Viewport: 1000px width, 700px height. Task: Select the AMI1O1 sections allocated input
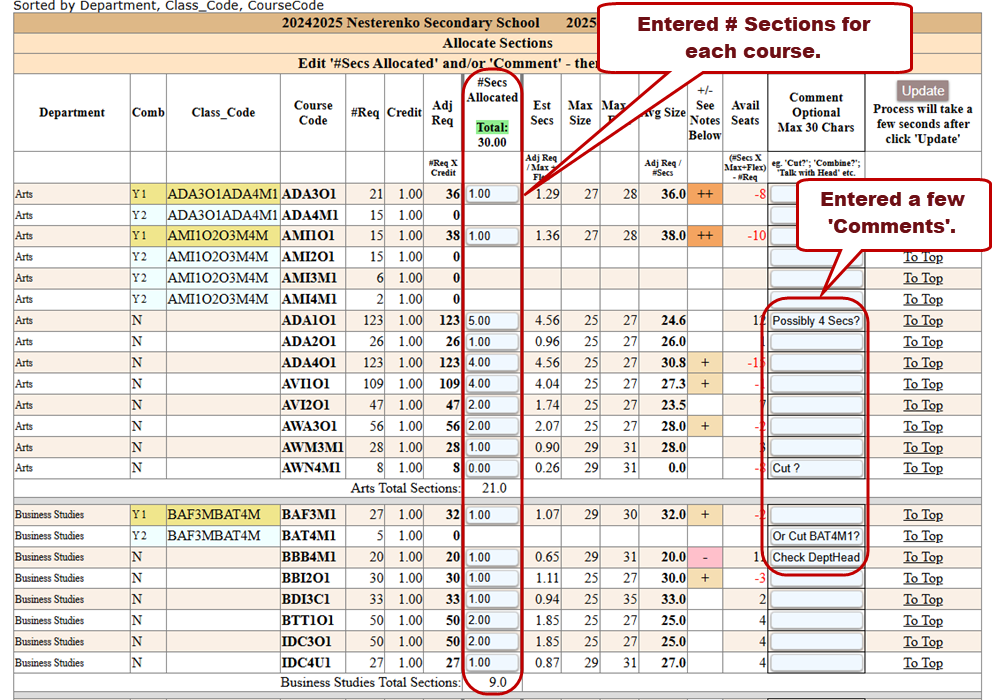tap(492, 236)
